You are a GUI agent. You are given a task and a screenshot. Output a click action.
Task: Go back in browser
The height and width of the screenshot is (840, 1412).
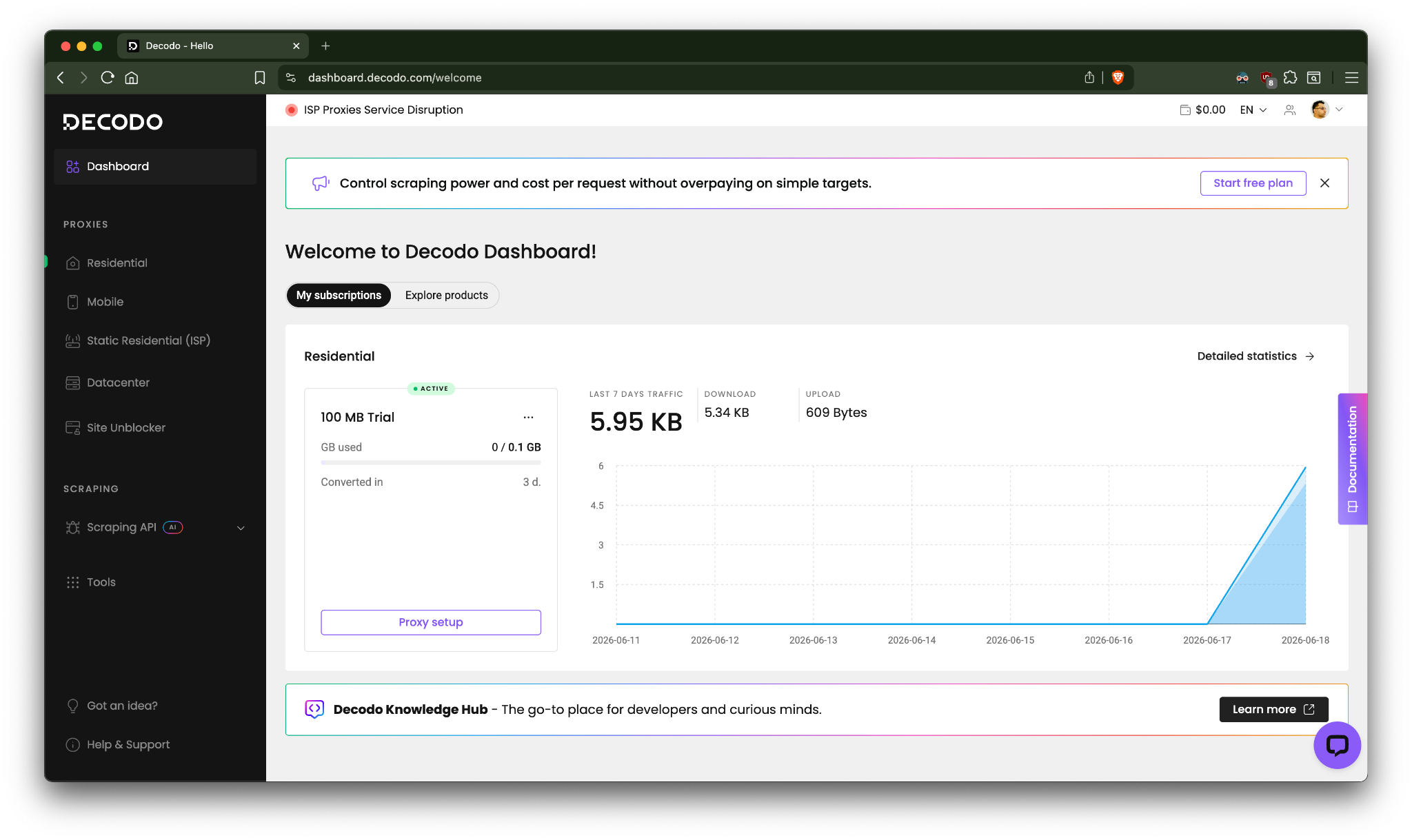(x=61, y=78)
